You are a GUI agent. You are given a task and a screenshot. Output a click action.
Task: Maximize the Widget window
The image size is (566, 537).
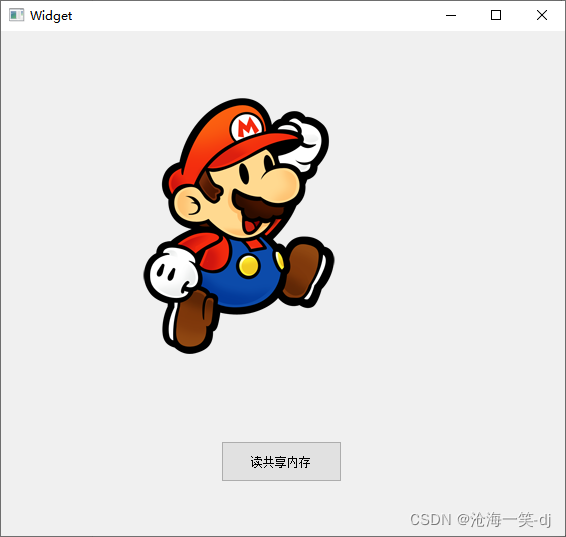pyautogui.click(x=496, y=16)
